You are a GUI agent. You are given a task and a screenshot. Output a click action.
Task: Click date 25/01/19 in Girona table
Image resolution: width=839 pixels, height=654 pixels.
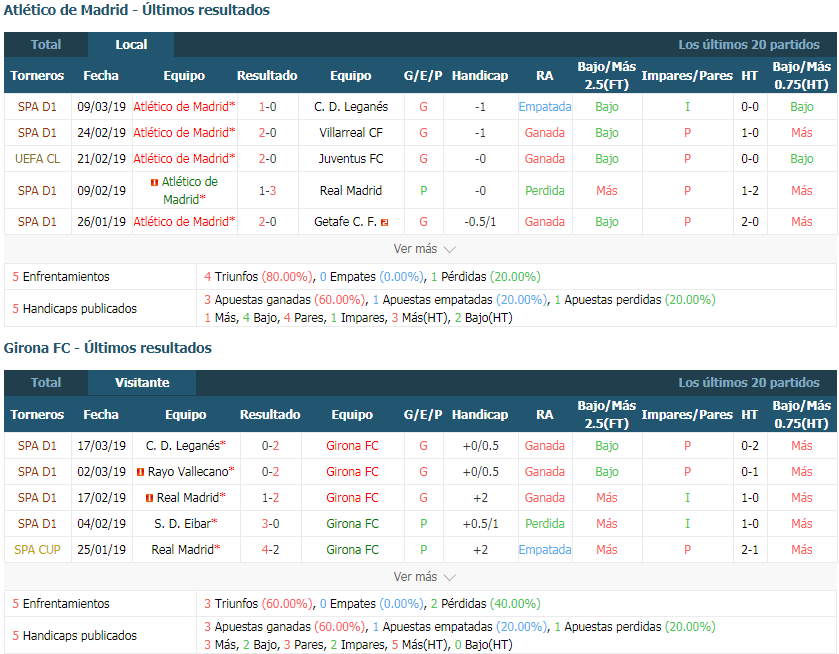102,550
